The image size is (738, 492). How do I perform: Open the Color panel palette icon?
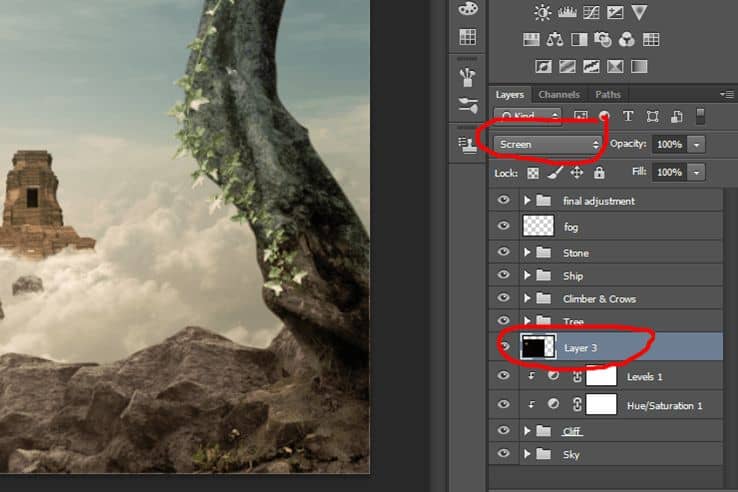click(467, 8)
